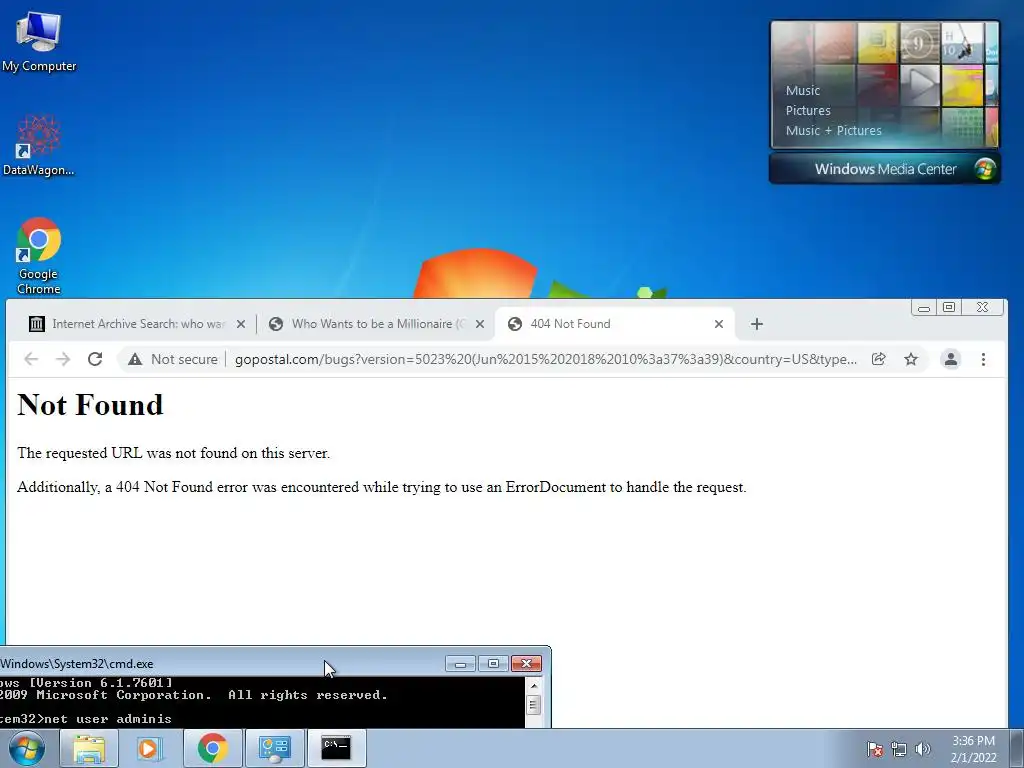Image resolution: width=1024 pixels, height=768 pixels.
Task: Reload the 404 page
Action: coord(95,359)
